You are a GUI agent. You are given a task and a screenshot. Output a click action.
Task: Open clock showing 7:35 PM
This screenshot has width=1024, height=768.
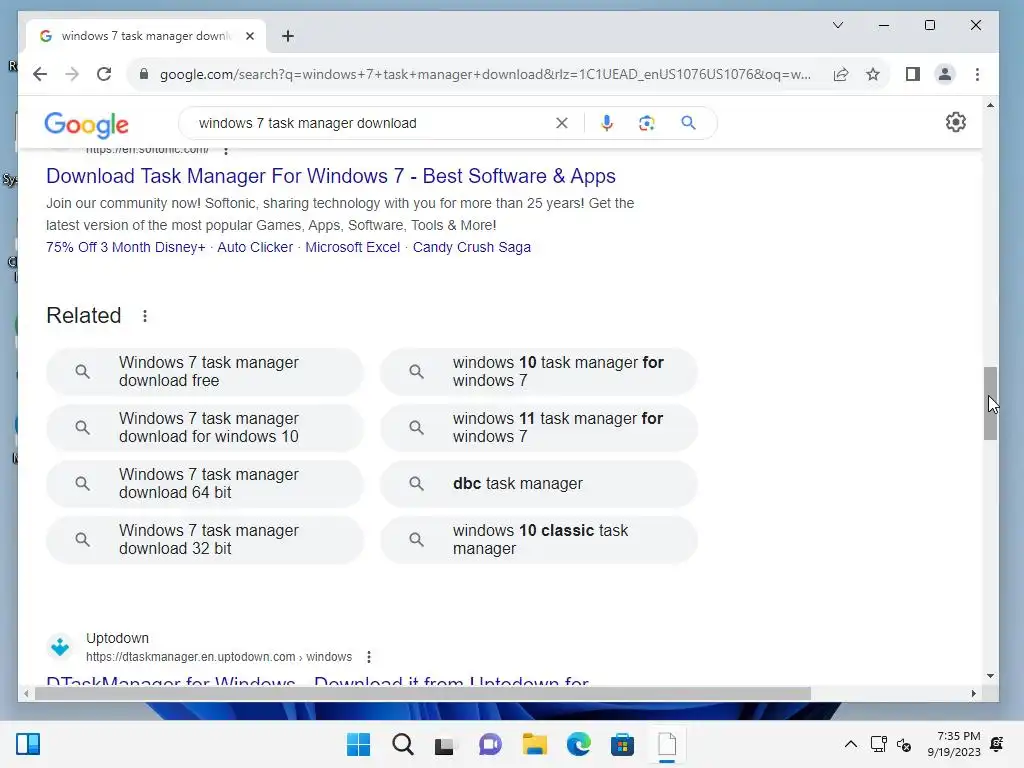pos(953,744)
